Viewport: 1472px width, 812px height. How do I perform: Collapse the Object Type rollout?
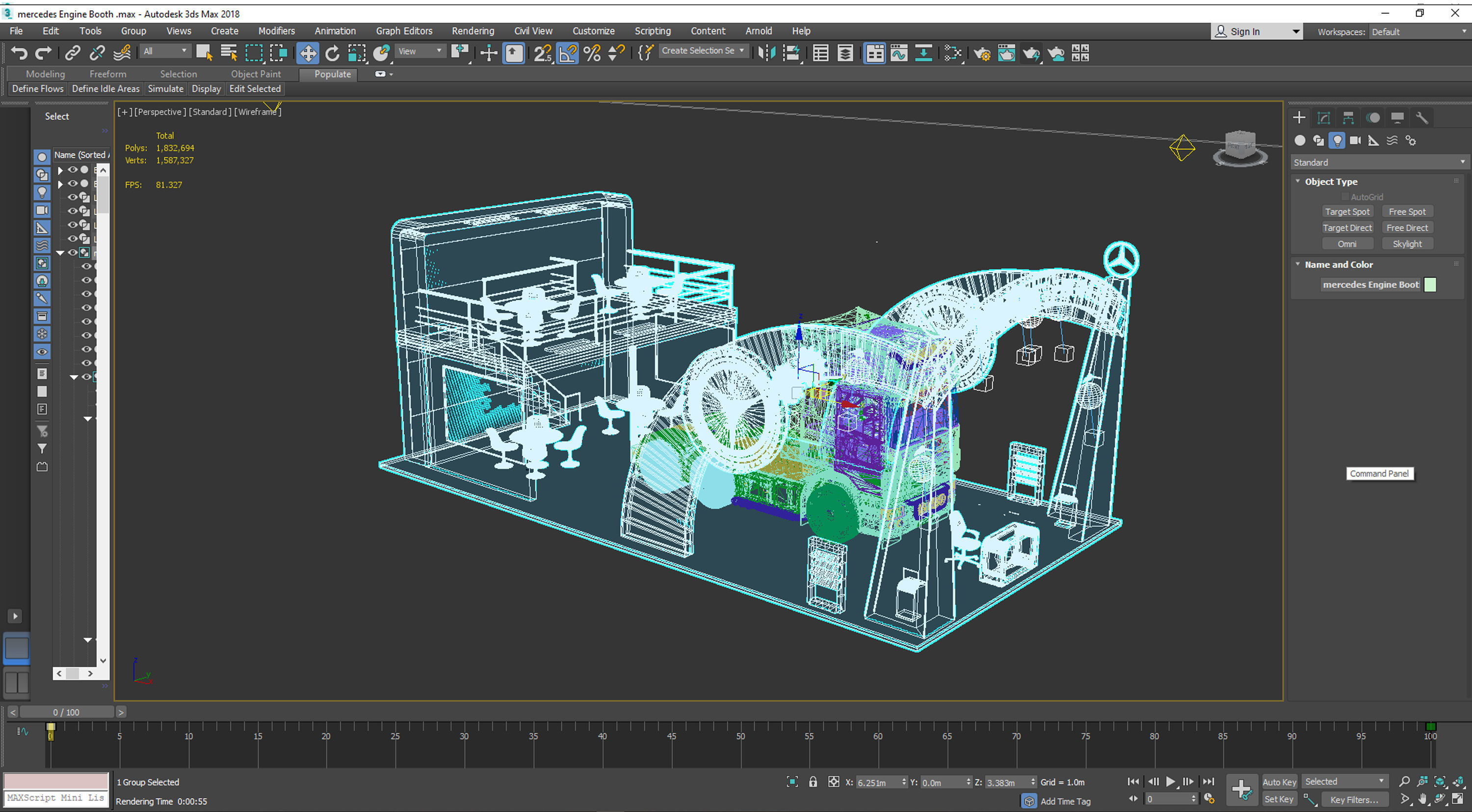[1297, 181]
